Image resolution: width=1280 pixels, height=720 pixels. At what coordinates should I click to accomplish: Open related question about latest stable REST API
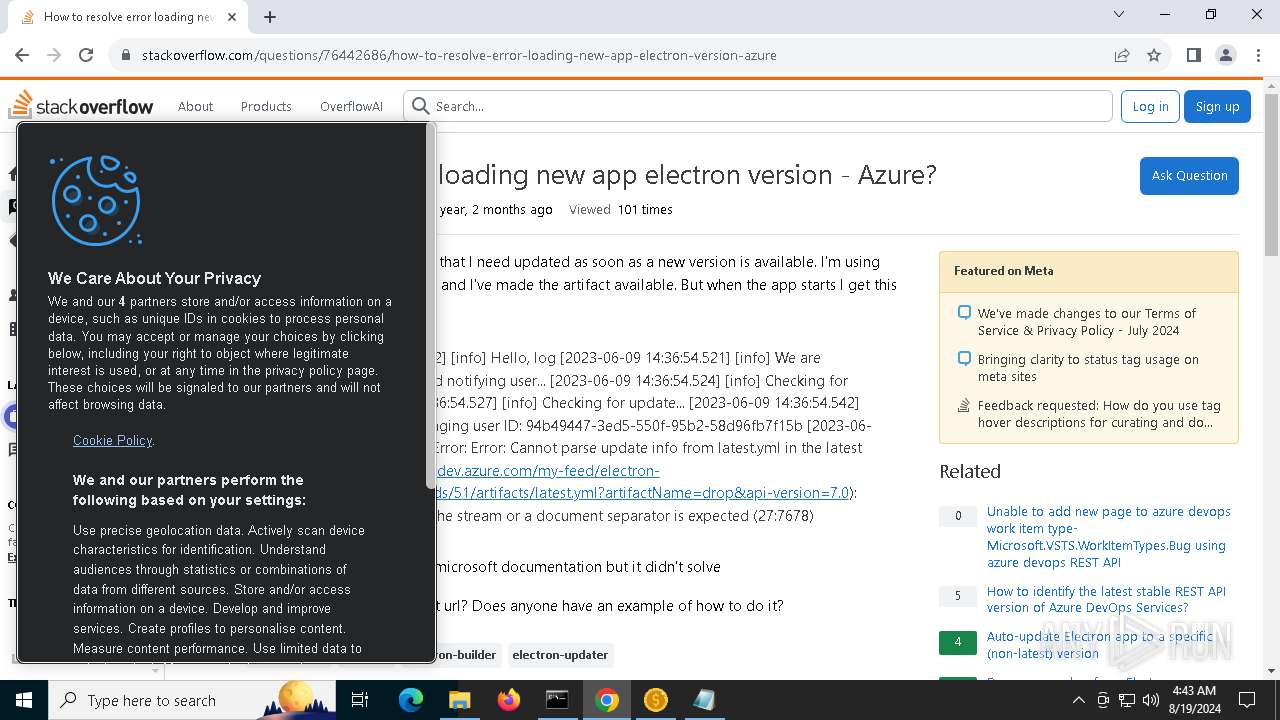pyautogui.click(x=1106, y=599)
